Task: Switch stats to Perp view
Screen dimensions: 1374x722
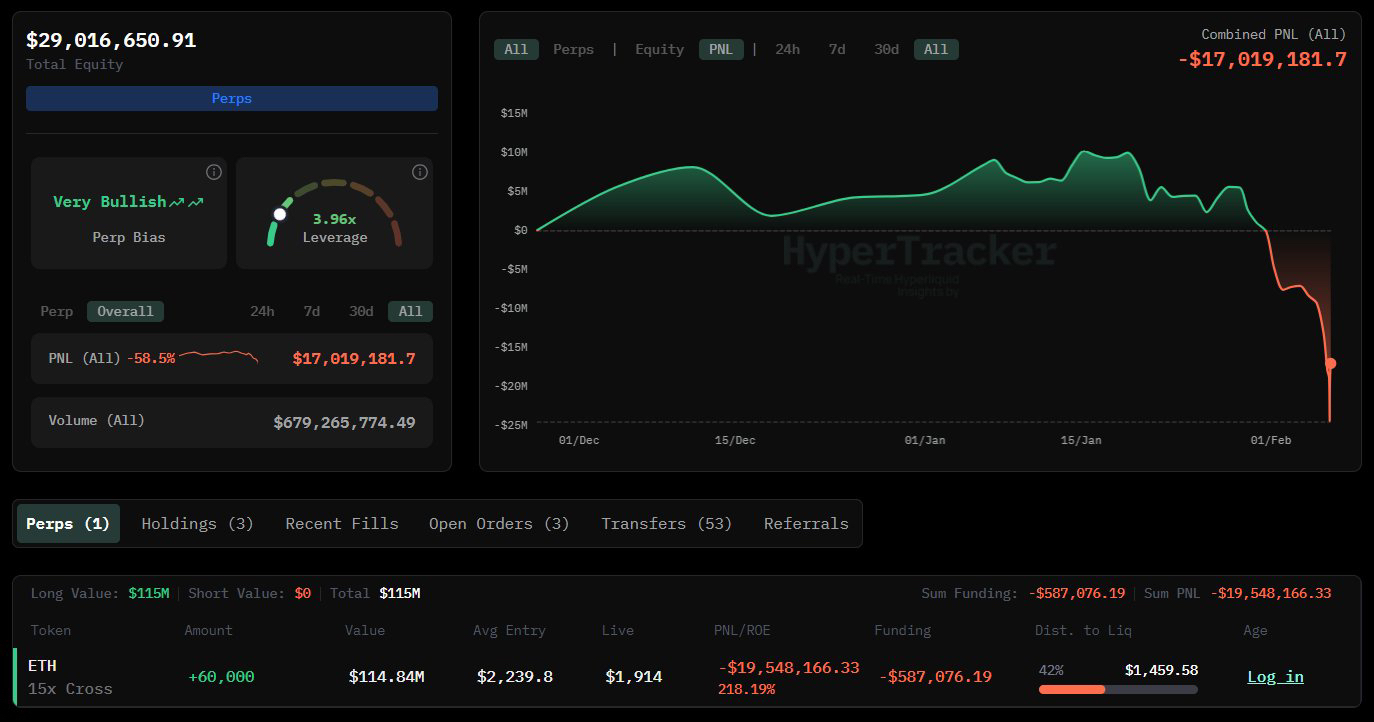Action: 56,311
